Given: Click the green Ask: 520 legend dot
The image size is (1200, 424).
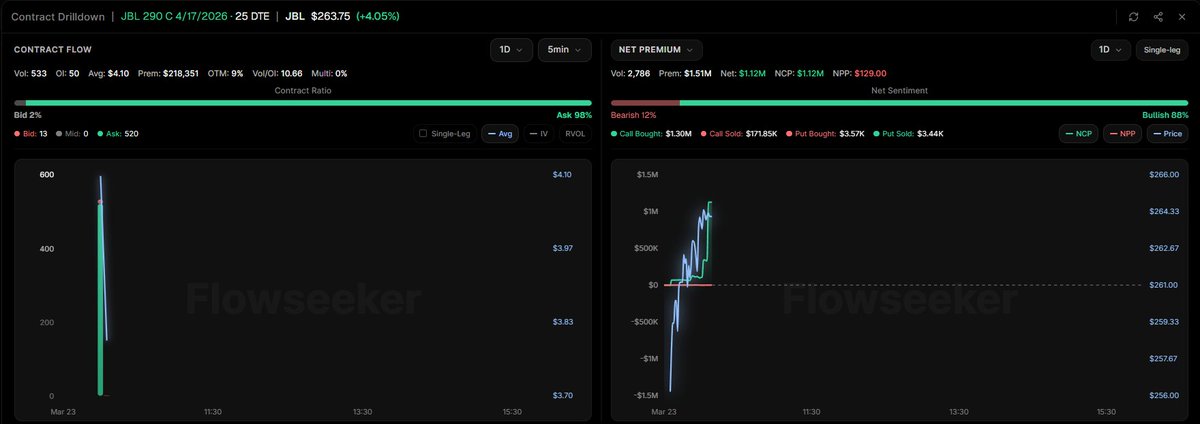Looking at the screenshot, I should tap(101, 133).
